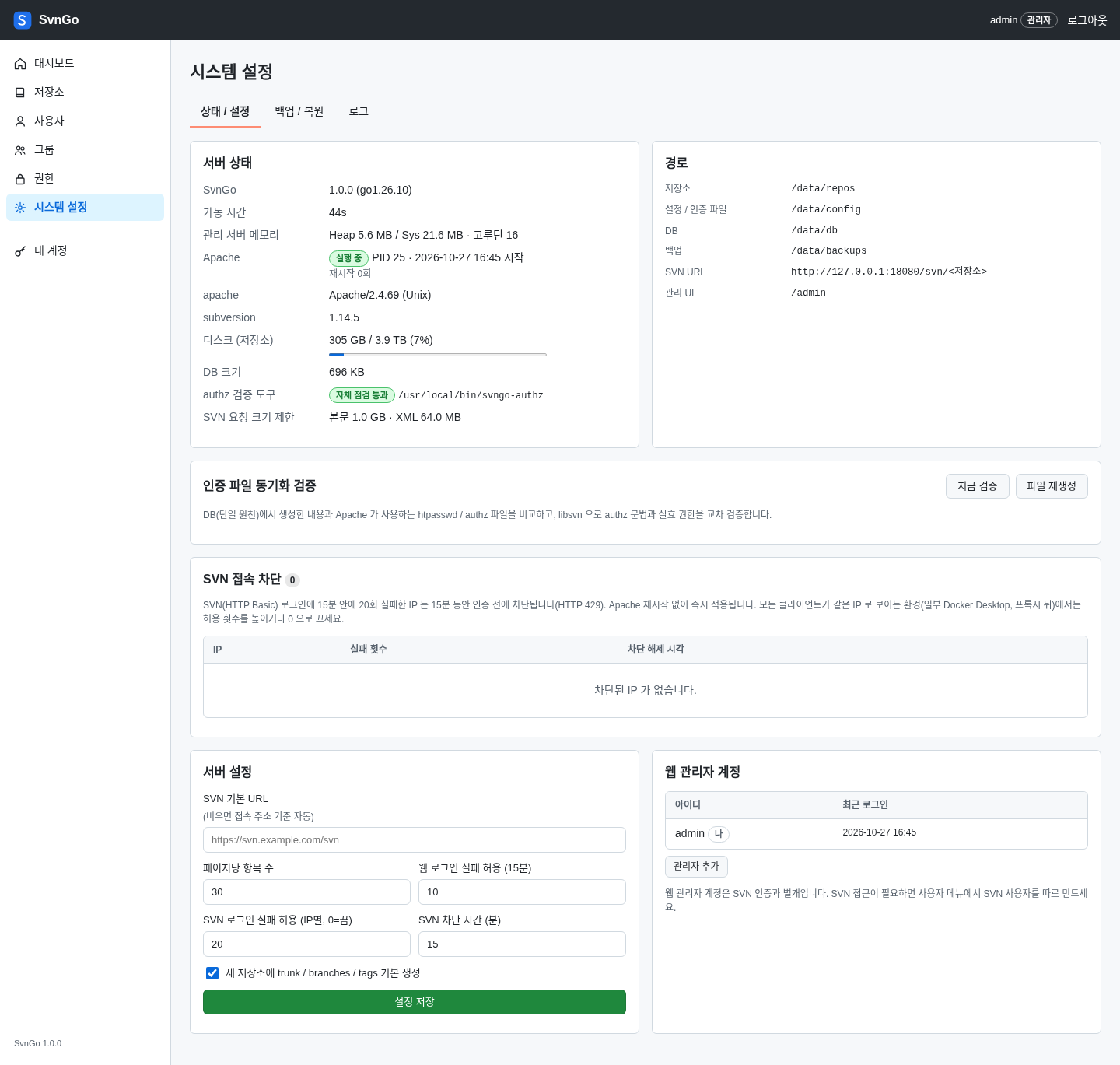Select the 시스템 설정 gear icon
The width and height of the screenshot is (1120, 1065).
tap(20, 208)
